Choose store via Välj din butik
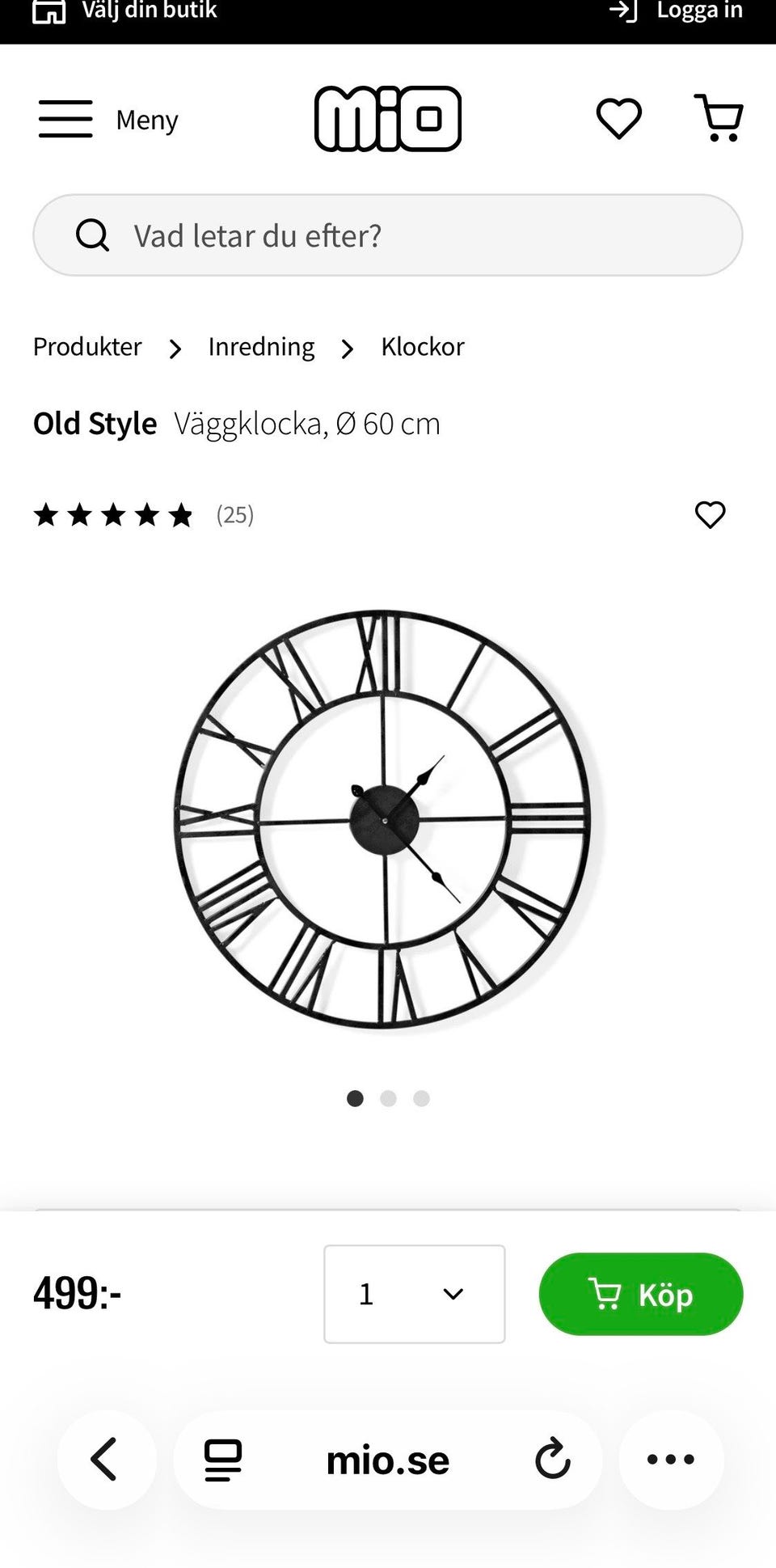The height and width of the screenshot is (1568, 776). click(124, 11)
